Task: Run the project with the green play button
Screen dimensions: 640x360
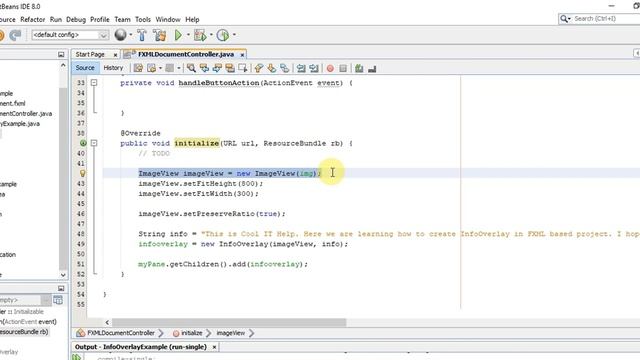Action: point(178,35)
